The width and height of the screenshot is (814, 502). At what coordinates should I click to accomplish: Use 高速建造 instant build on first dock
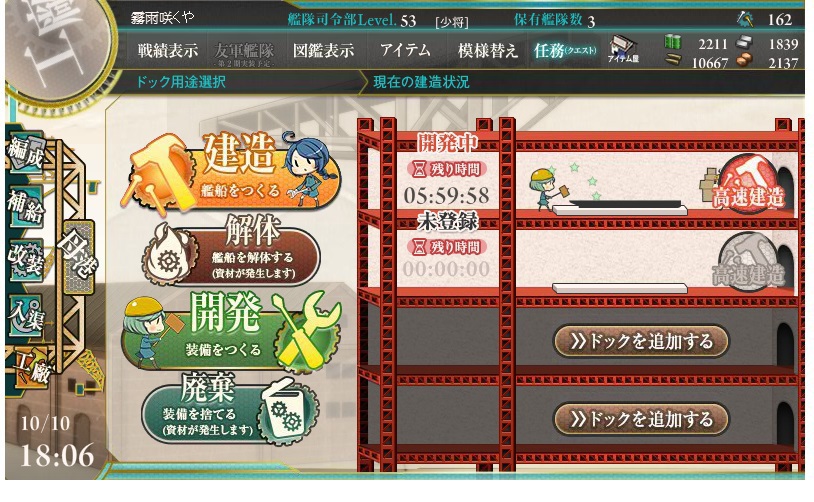click(x=749, y=187)
